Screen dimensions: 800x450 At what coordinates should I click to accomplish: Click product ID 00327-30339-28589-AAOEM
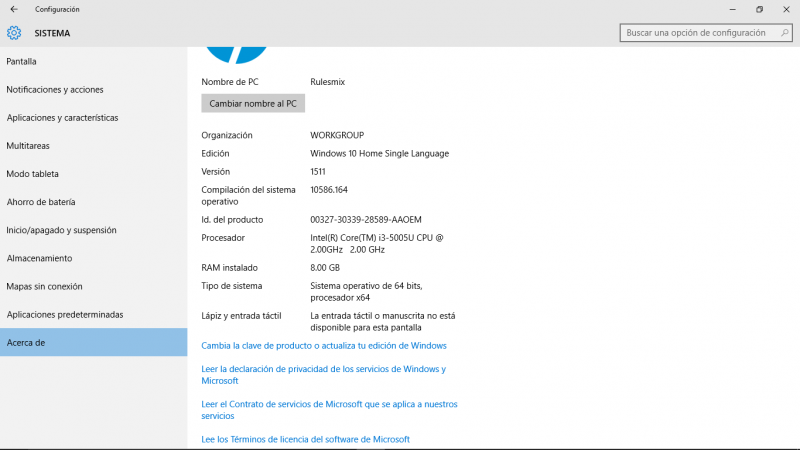point(366,219)
